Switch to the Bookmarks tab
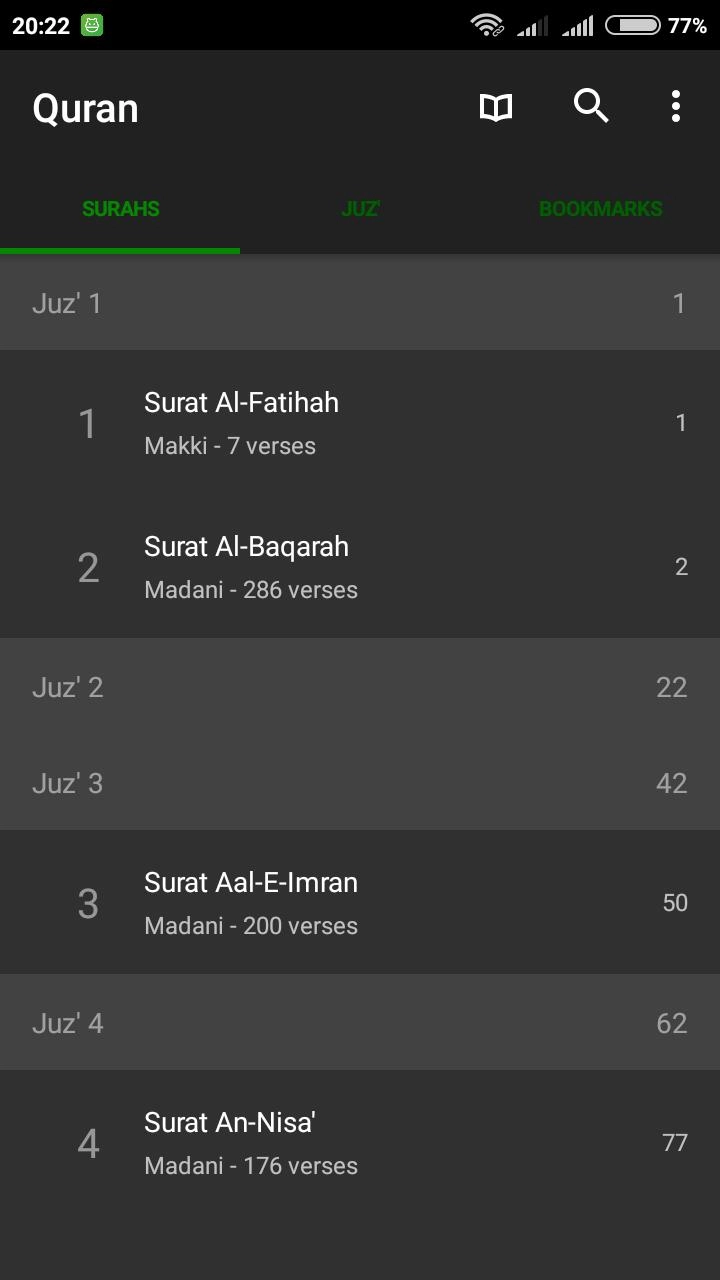 click(600, 209)
